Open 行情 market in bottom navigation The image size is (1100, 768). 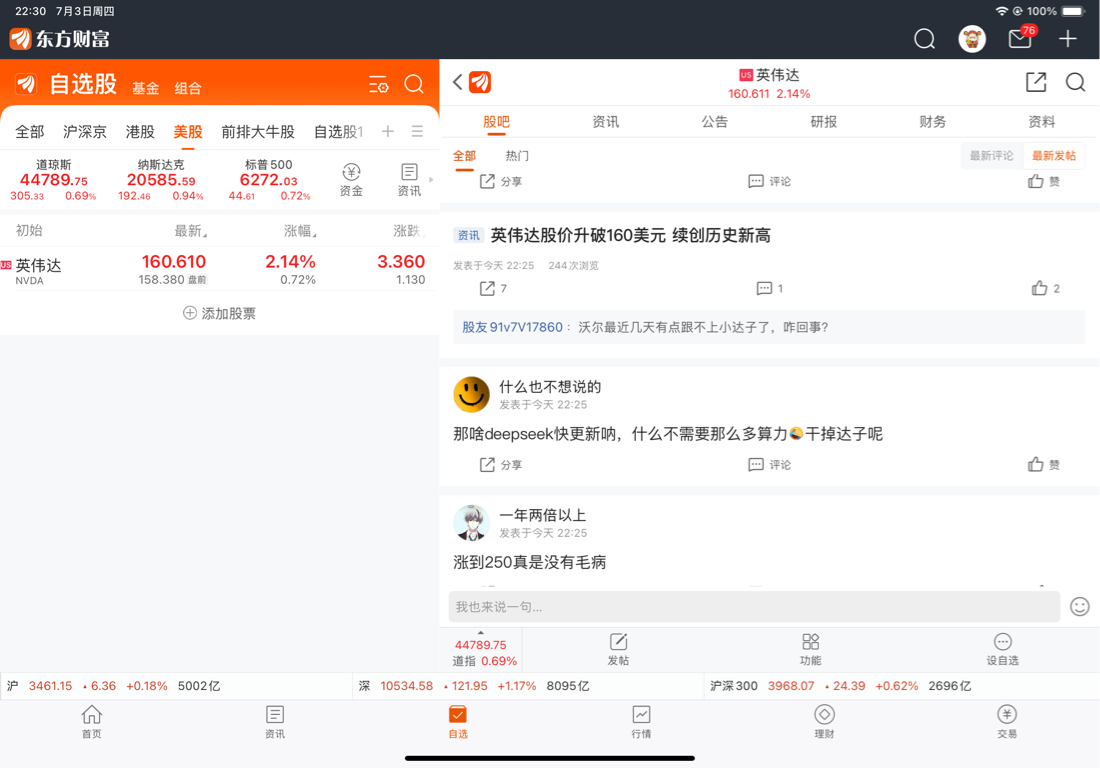(641, 722)
